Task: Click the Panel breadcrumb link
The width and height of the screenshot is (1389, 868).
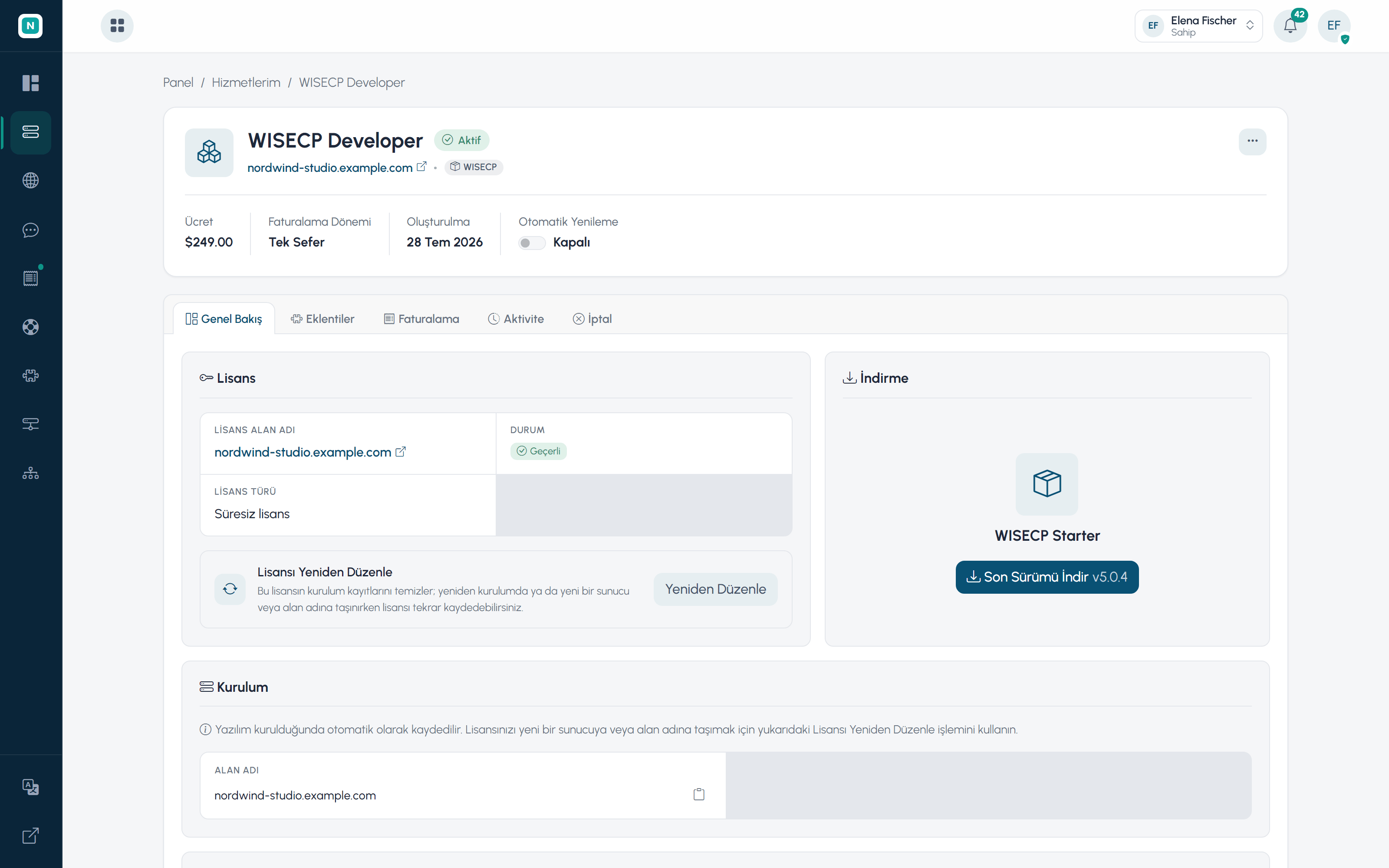Action: point(178,82)
